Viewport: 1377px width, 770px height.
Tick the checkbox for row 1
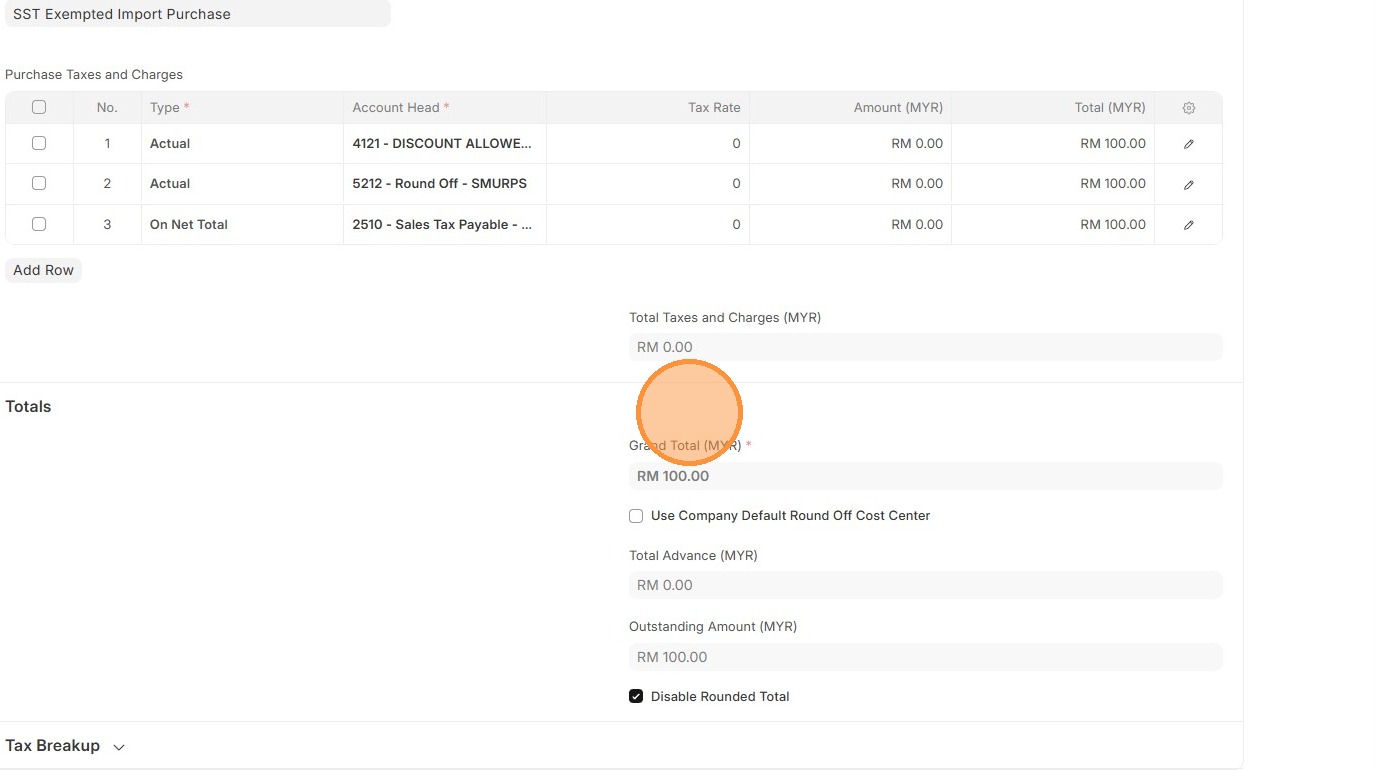[x=39, y=143]
